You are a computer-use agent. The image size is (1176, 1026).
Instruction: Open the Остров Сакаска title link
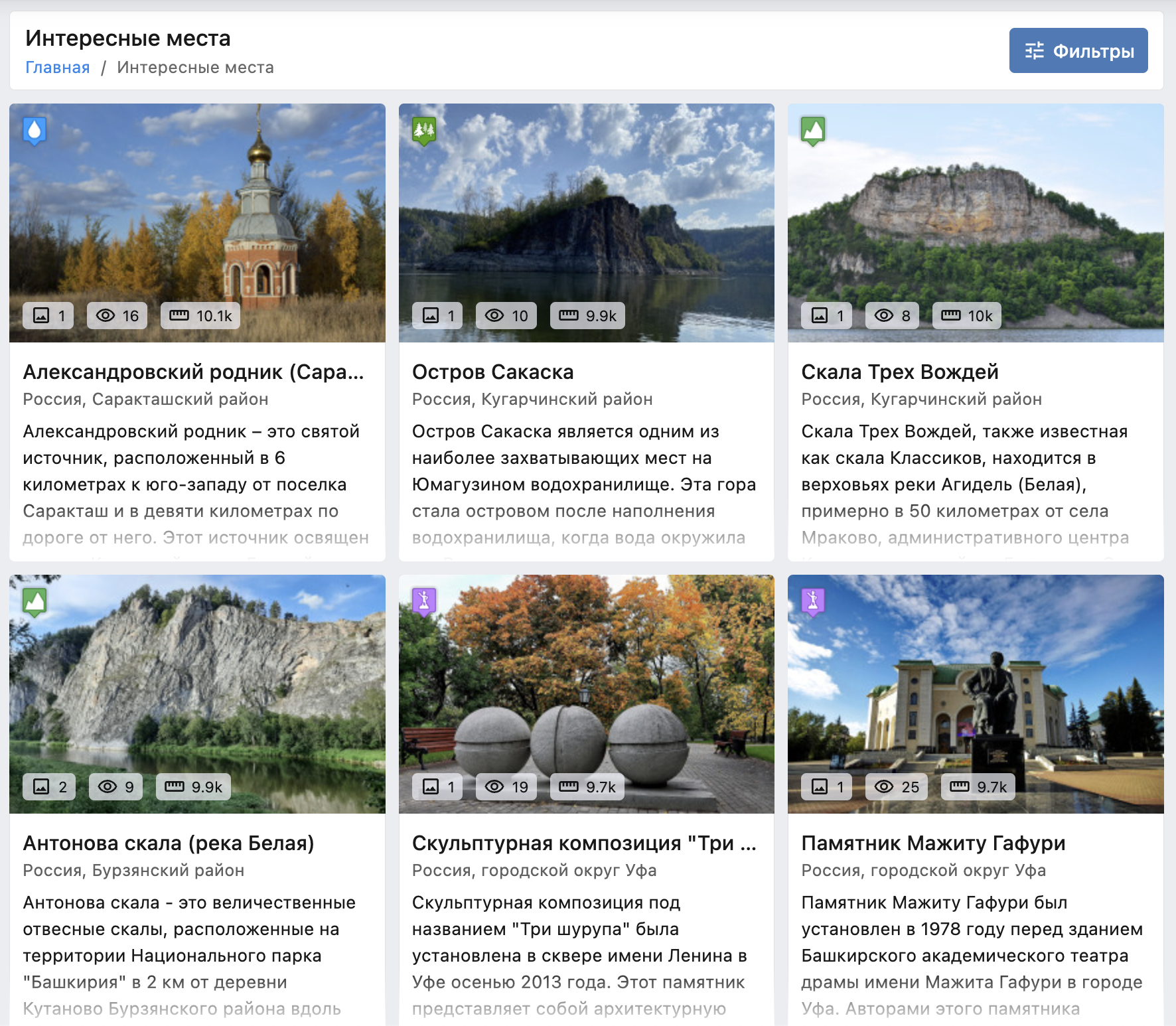(x=492, y=372)
